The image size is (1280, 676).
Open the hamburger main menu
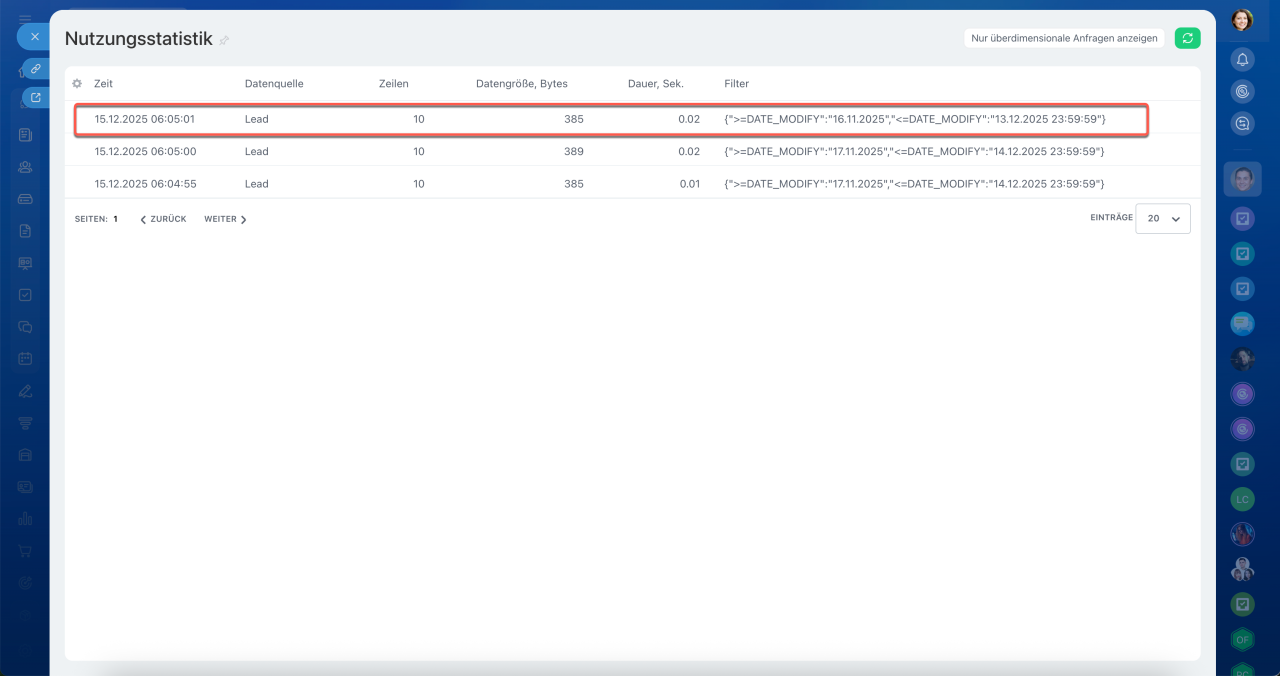[x=25, y=19]
